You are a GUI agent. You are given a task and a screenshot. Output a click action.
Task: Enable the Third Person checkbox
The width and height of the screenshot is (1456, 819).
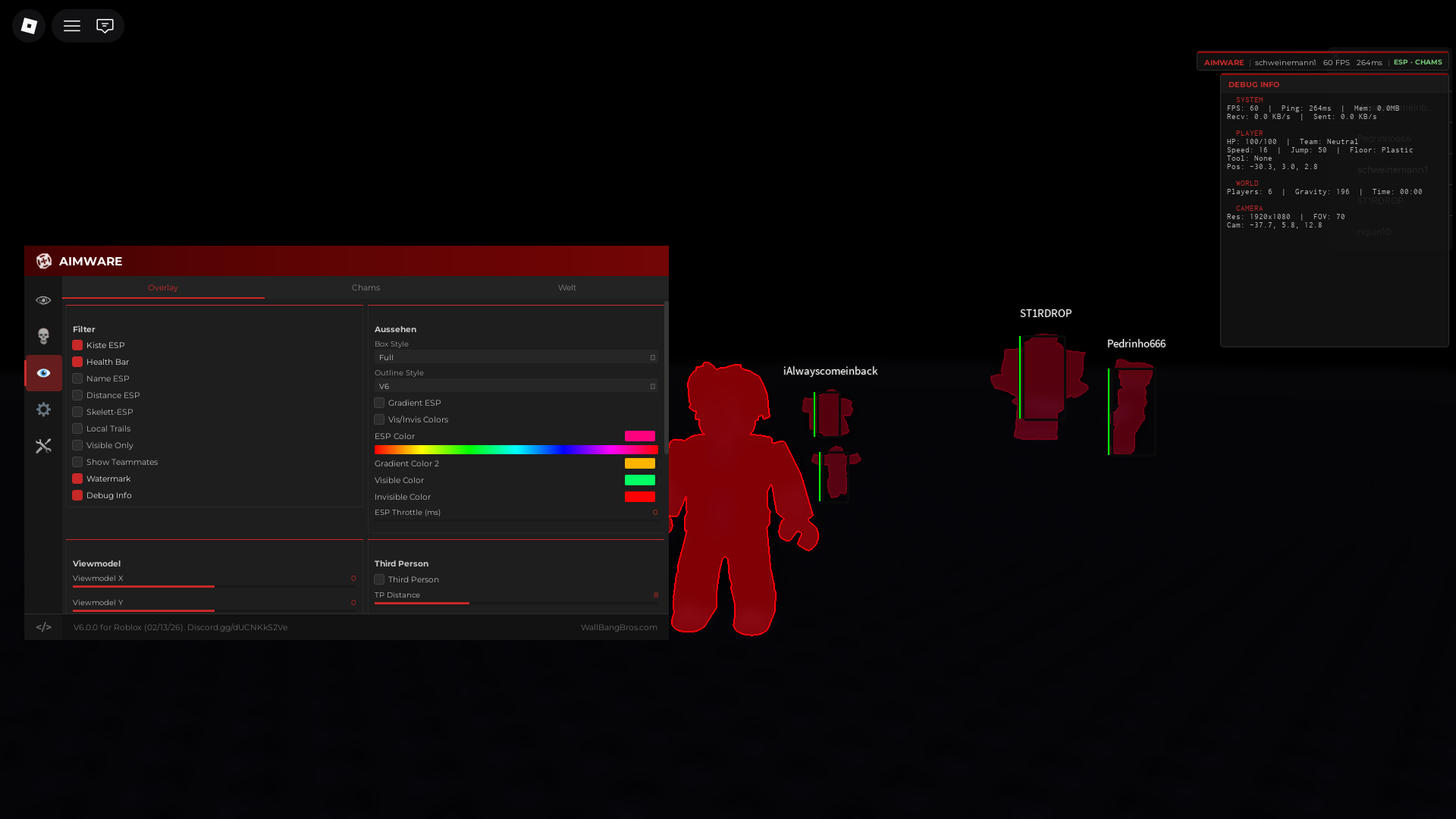(379, 579)
